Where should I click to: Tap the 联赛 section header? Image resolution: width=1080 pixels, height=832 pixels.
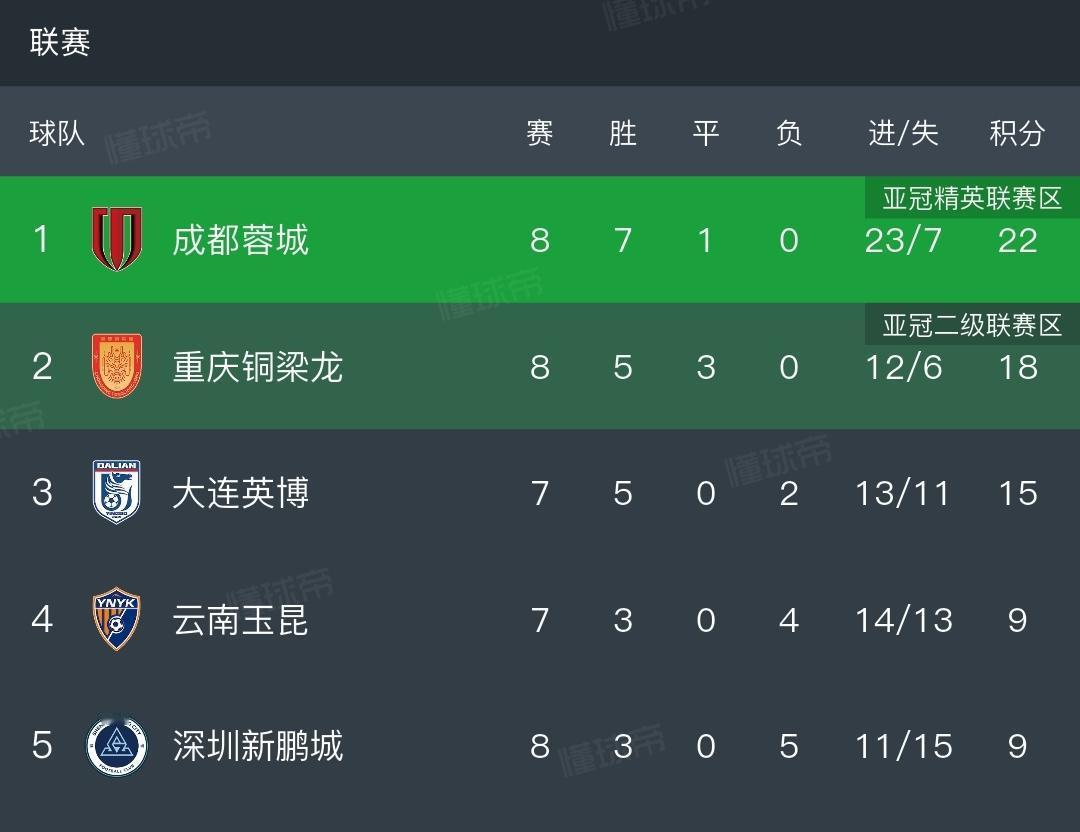tap(60, 42)
